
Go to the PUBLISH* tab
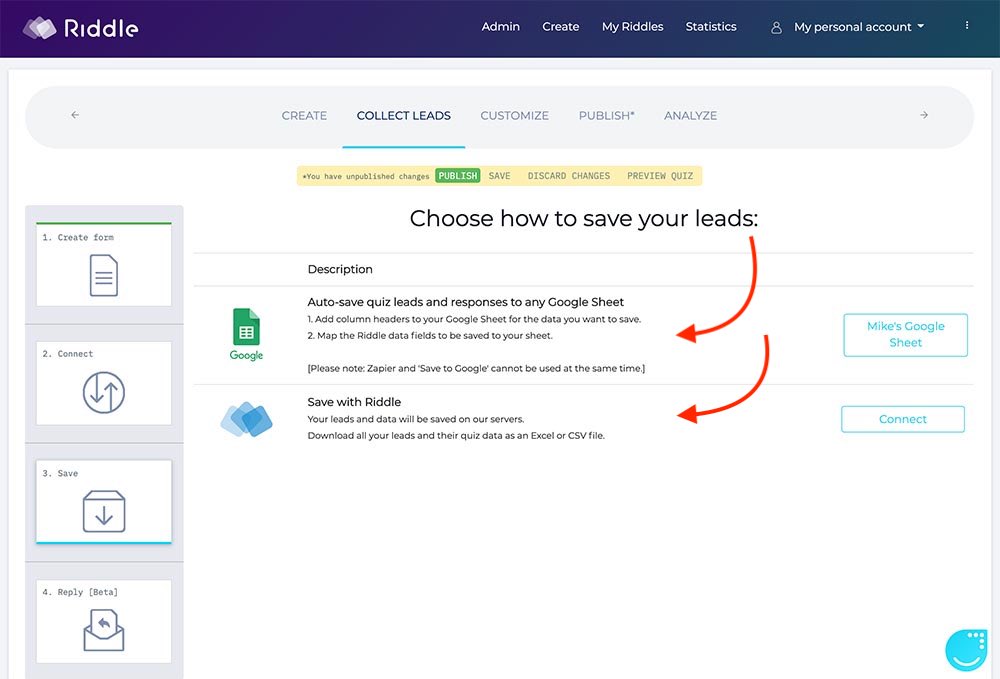pos(607,115)
